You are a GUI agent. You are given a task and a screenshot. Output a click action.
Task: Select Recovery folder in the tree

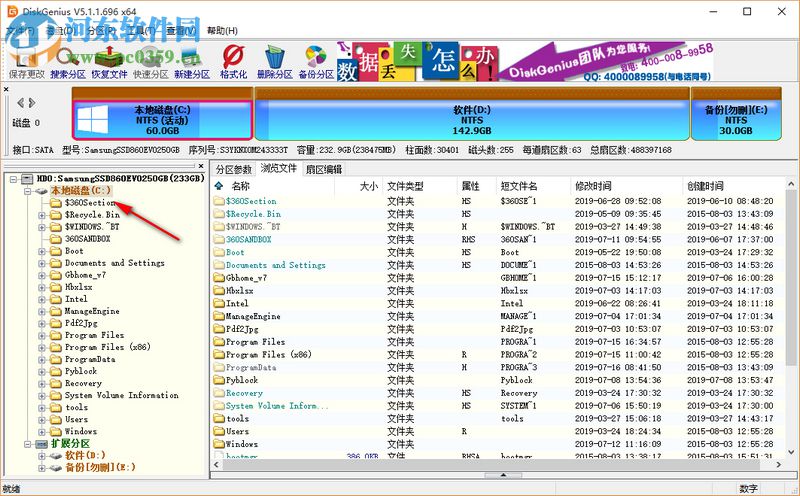pyautogui.click(x=83, y=383)
